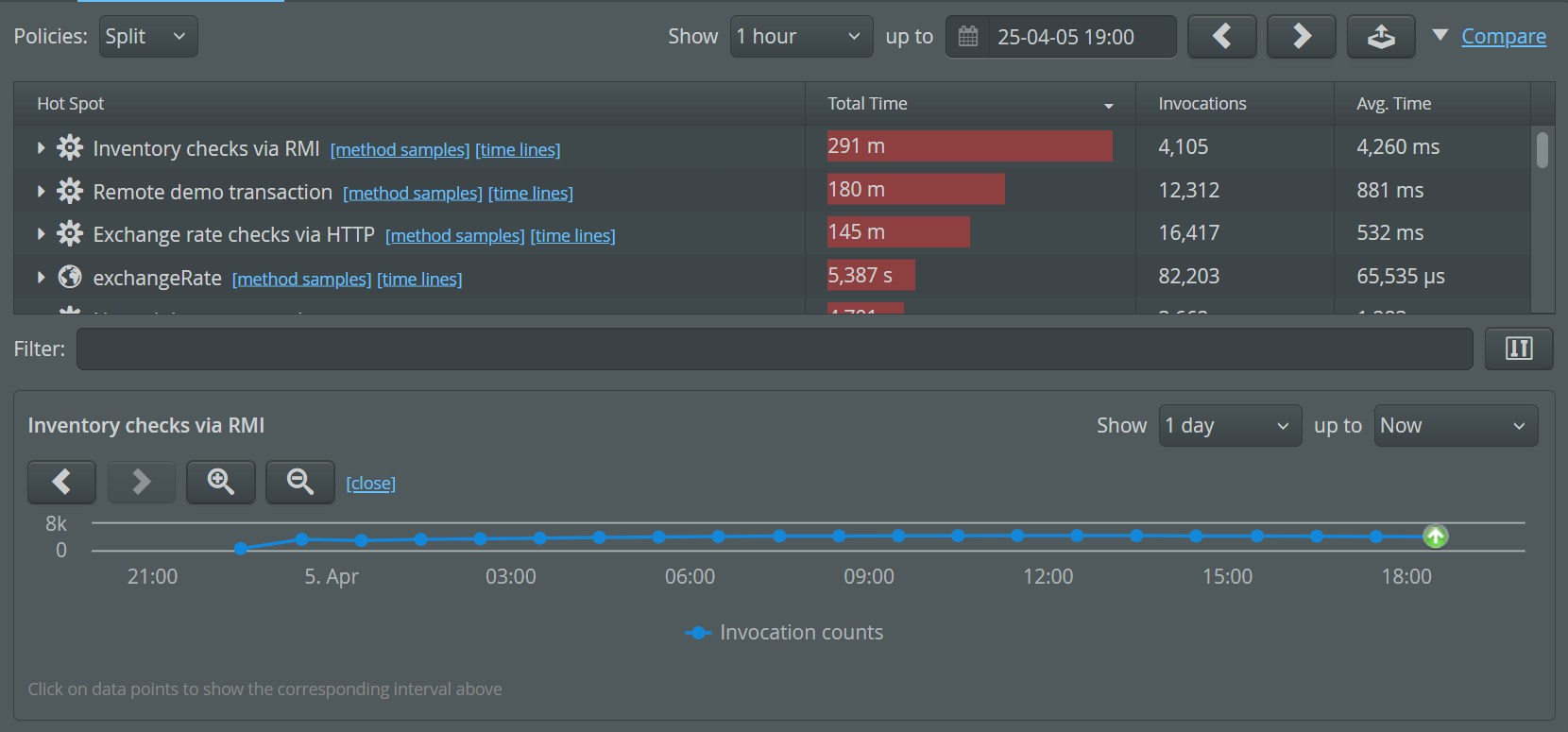Click the export upload icon button
Screen dimensions: 1568x732
pyautogui.click(x=1380, y=37)
